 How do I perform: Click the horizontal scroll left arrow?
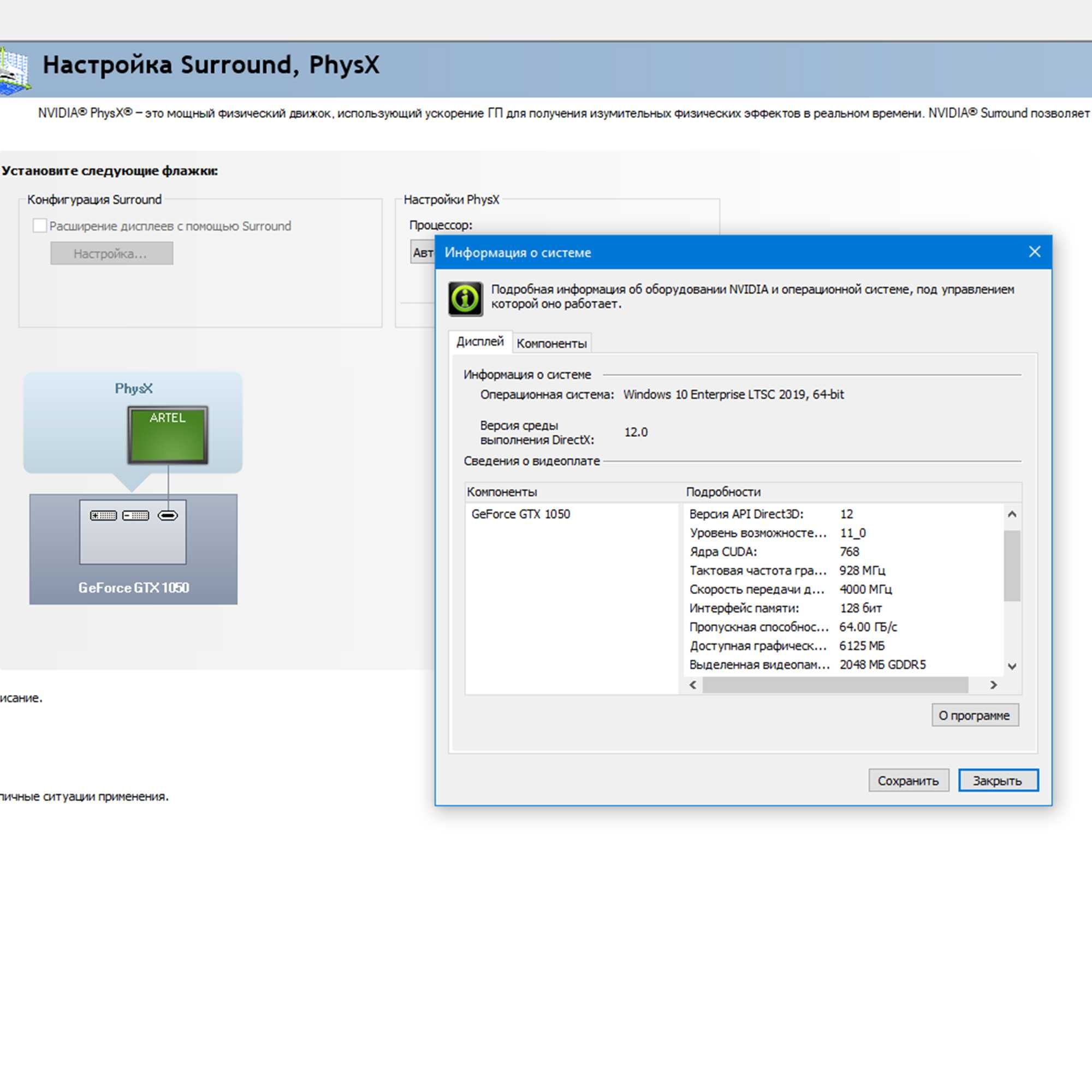[x=693, y=685]
